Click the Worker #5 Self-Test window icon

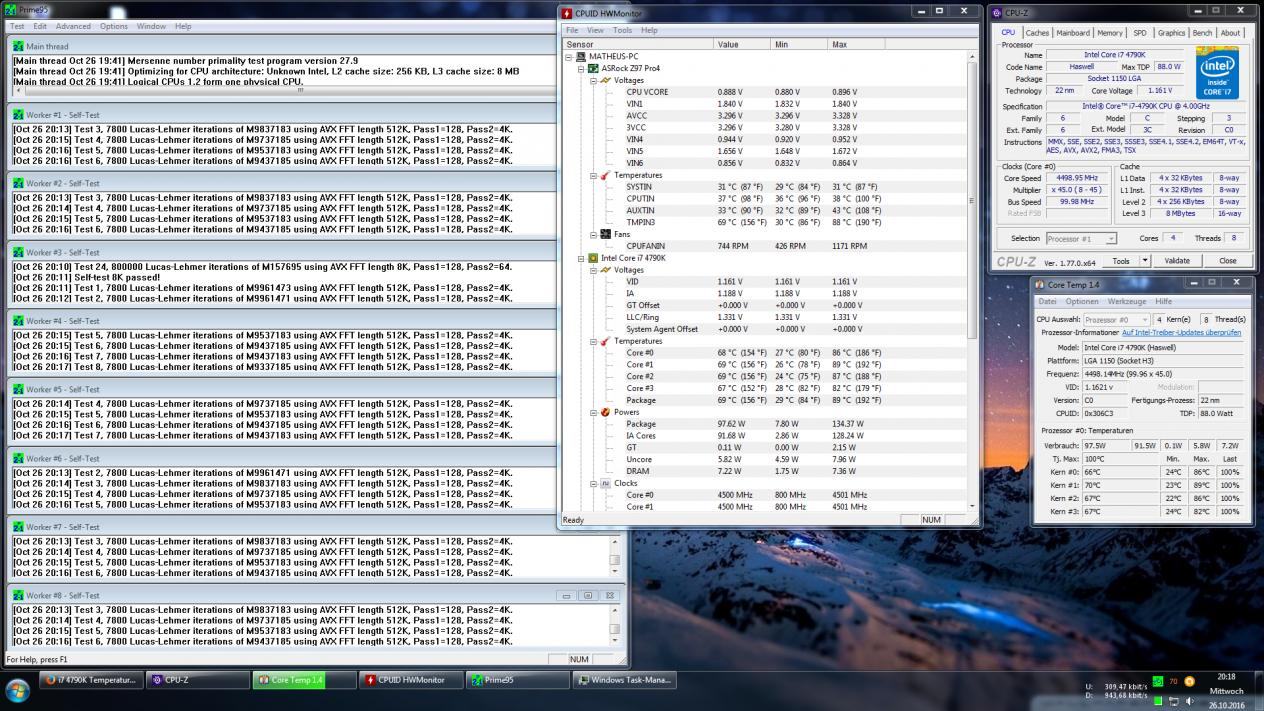[18, 389]
